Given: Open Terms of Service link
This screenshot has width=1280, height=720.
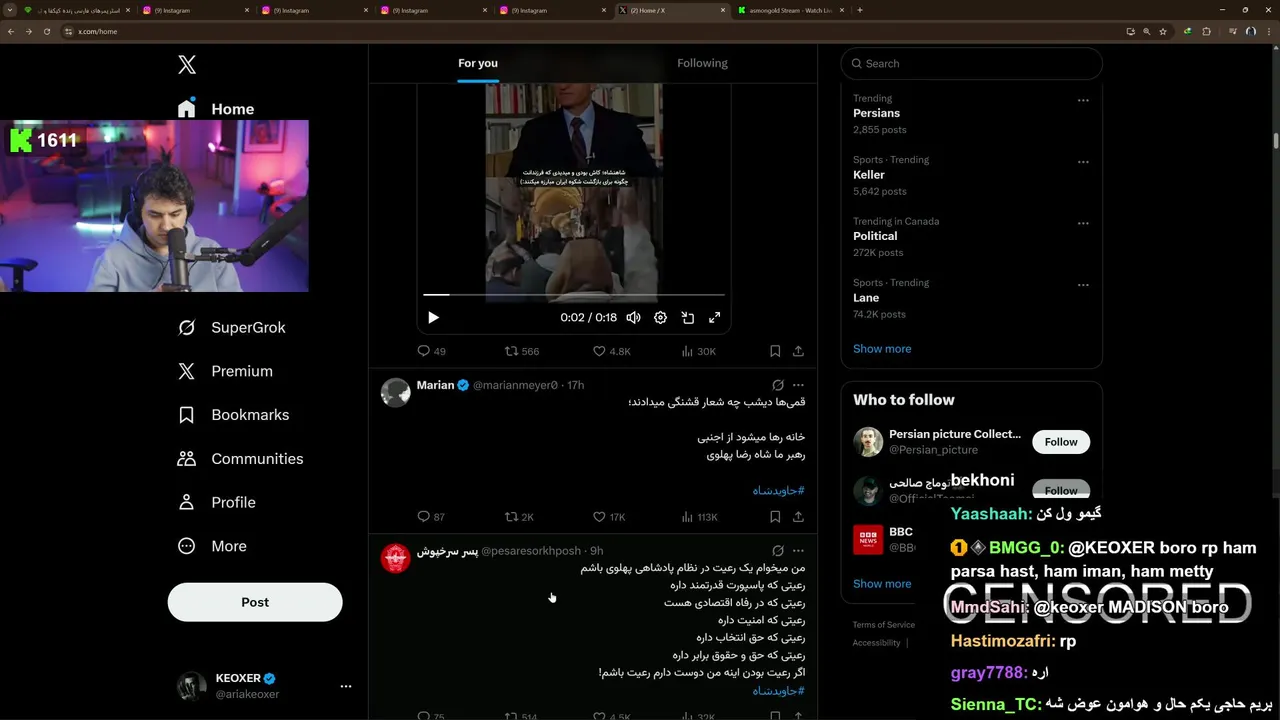Looking at the screenshot, I should click(883, 625).
